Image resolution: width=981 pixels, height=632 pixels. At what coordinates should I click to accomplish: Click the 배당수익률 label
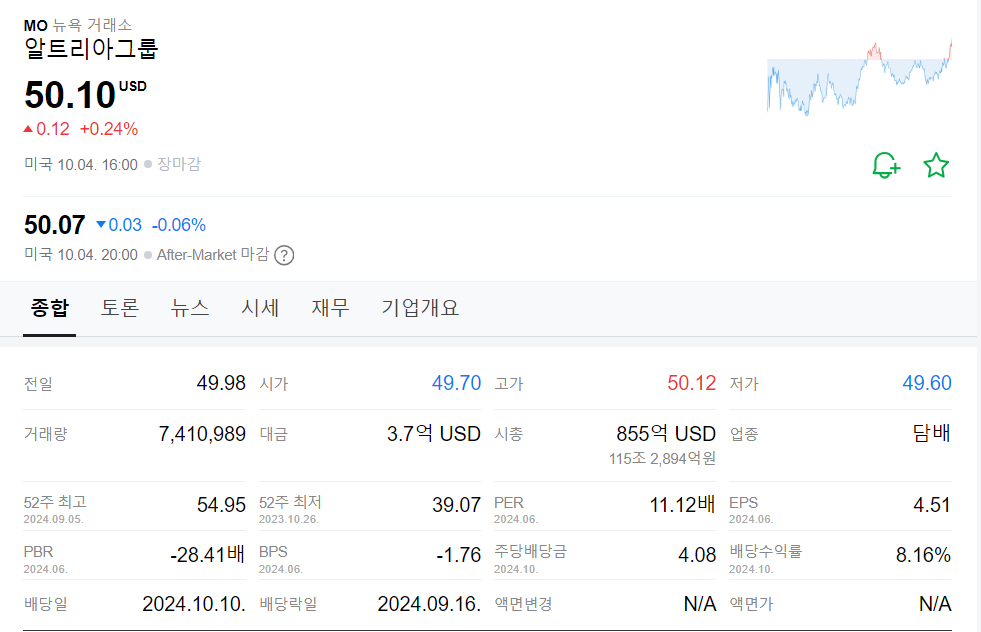coord(766,551)
